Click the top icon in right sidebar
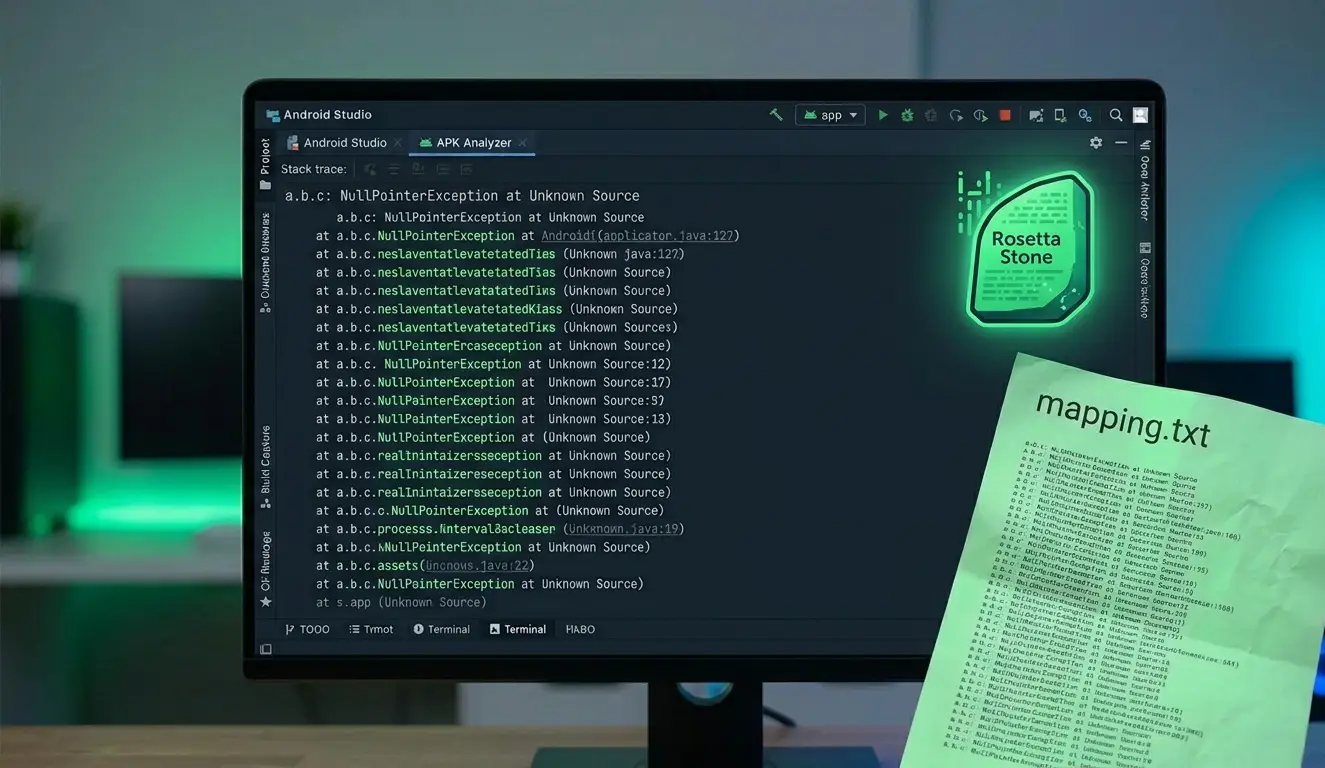Image resolution: width=1325 pixels, height=768 pixels. tap(1145, 143)
